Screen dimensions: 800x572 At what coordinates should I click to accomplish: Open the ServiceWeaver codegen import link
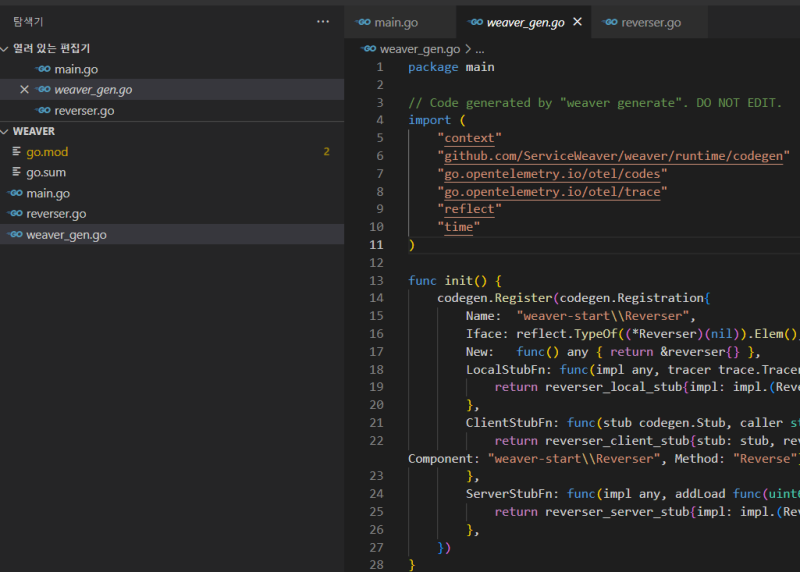[x=614, y=156]
